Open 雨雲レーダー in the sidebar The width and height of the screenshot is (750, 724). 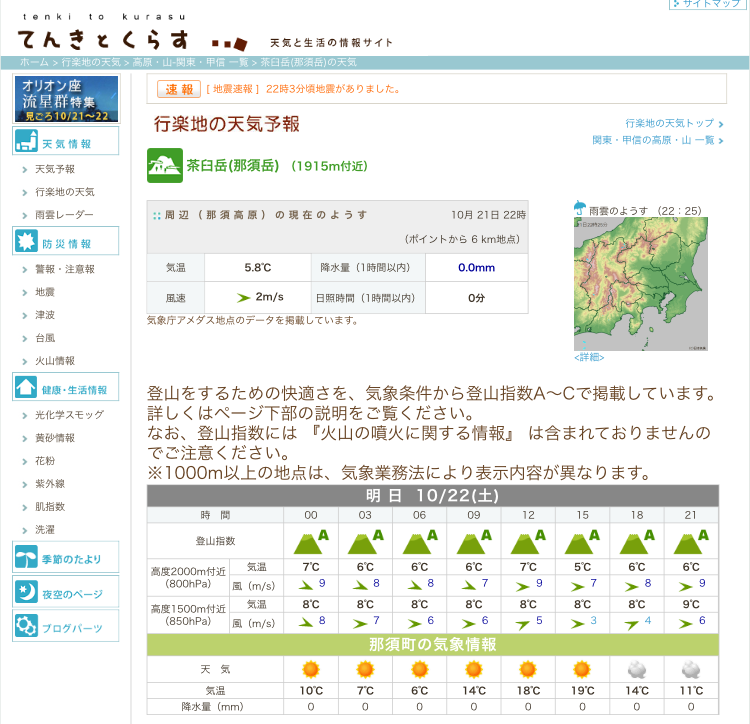tap(64, 215)
